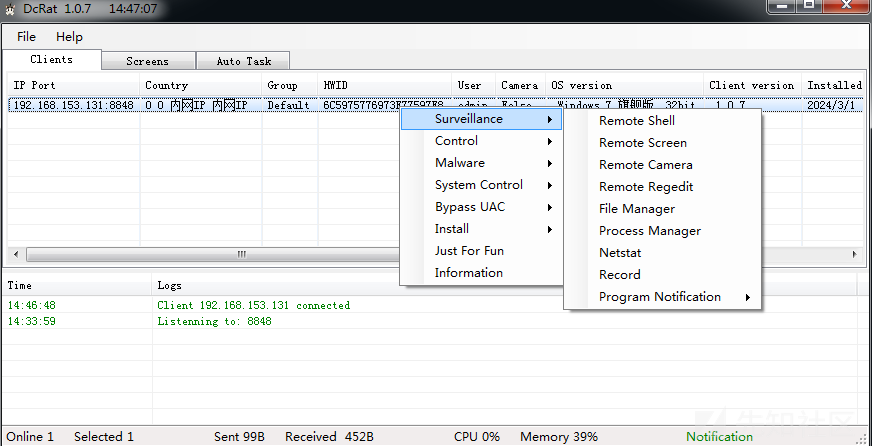Open the Control submenu
Screen dimensions: 872x446
click(x=481, y=141)
